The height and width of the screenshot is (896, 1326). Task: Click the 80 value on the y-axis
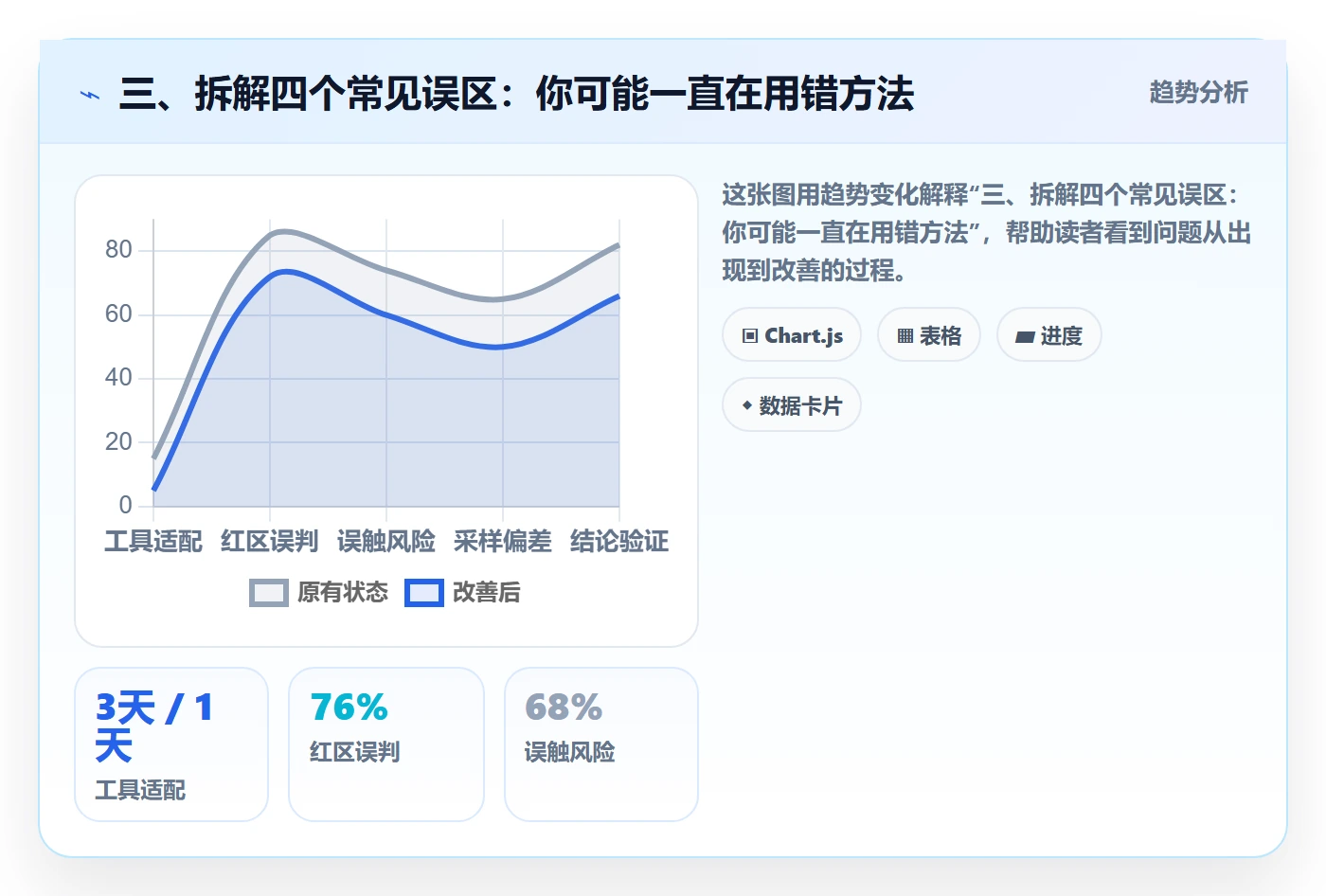[x=118, y=250]
